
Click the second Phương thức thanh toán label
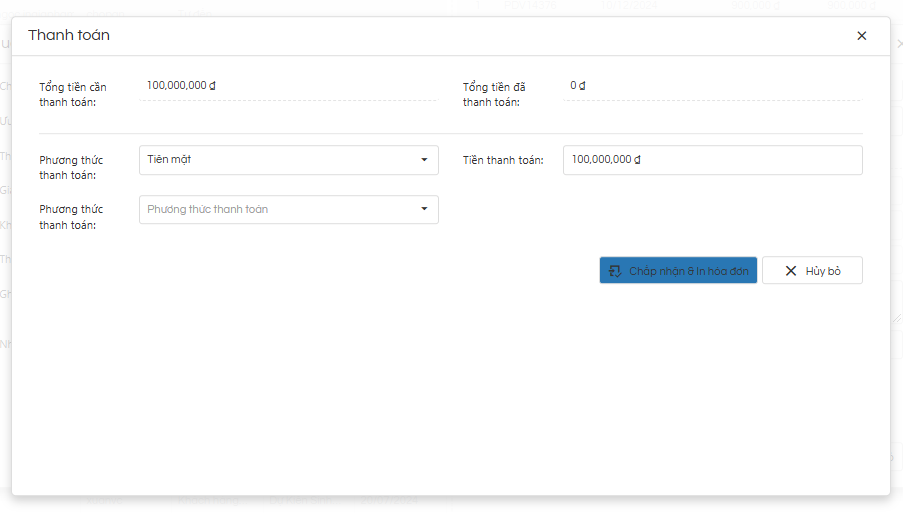click(71, 217)
